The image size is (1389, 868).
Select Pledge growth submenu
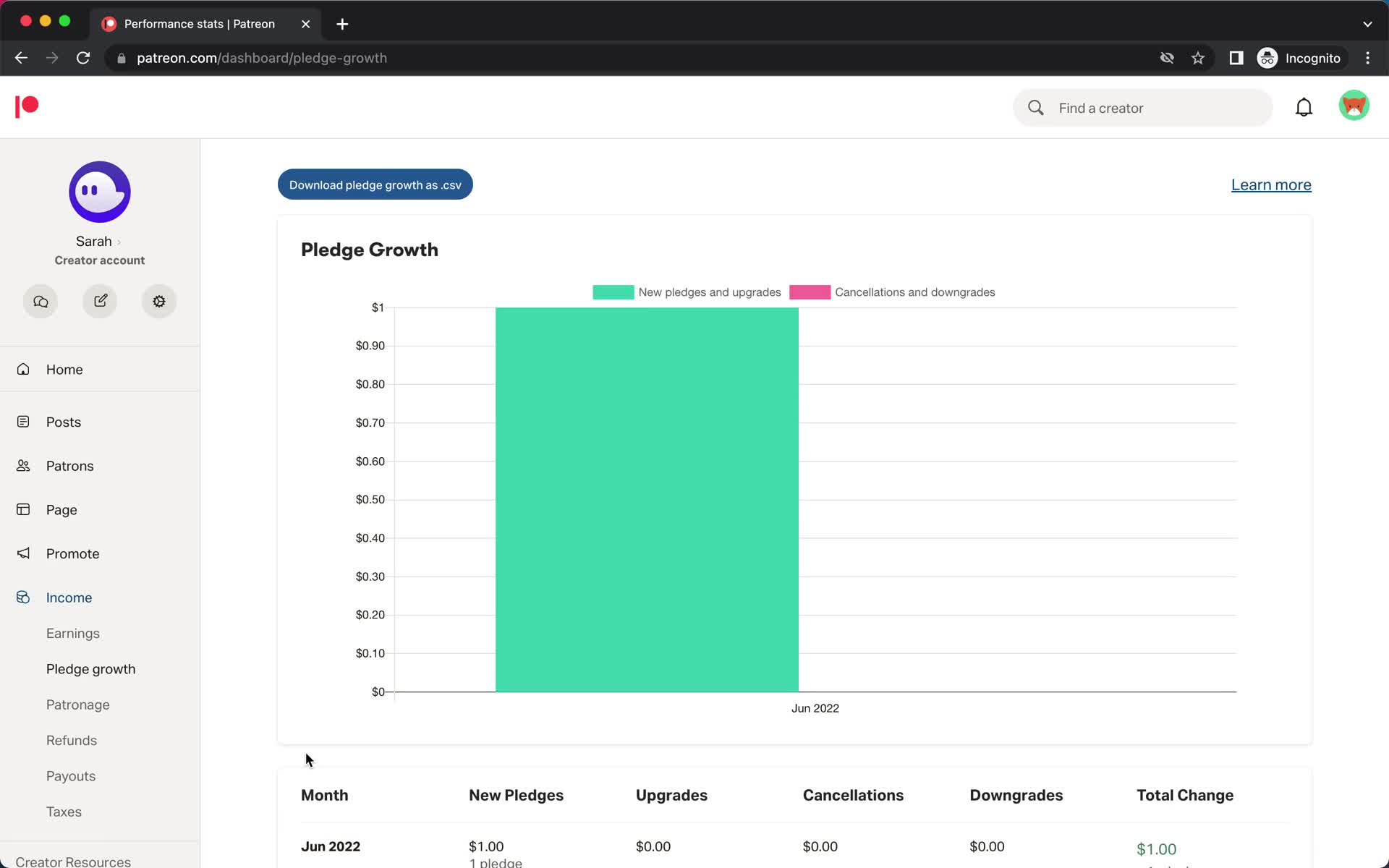point(90,669)
